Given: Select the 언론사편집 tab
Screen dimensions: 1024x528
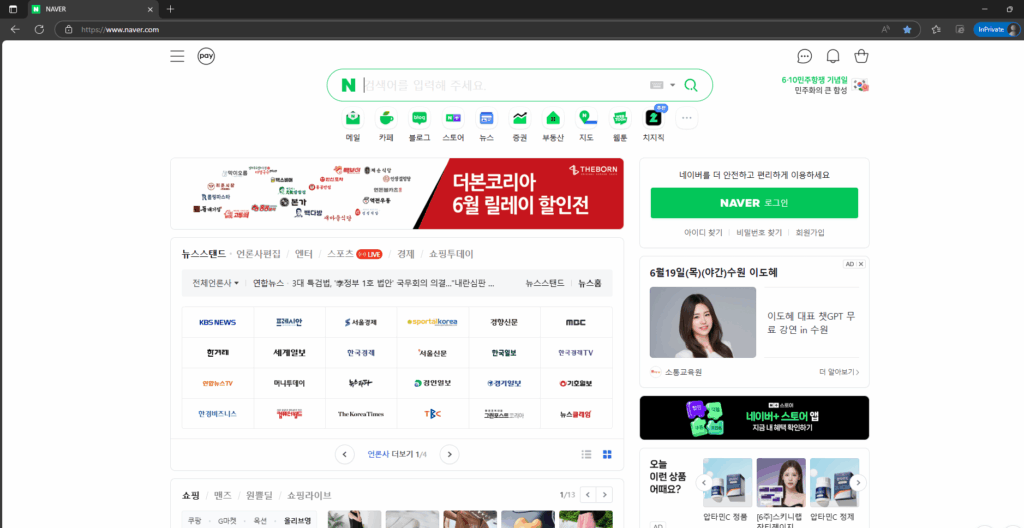Looking at the screenshot, I should click(259, 254).
